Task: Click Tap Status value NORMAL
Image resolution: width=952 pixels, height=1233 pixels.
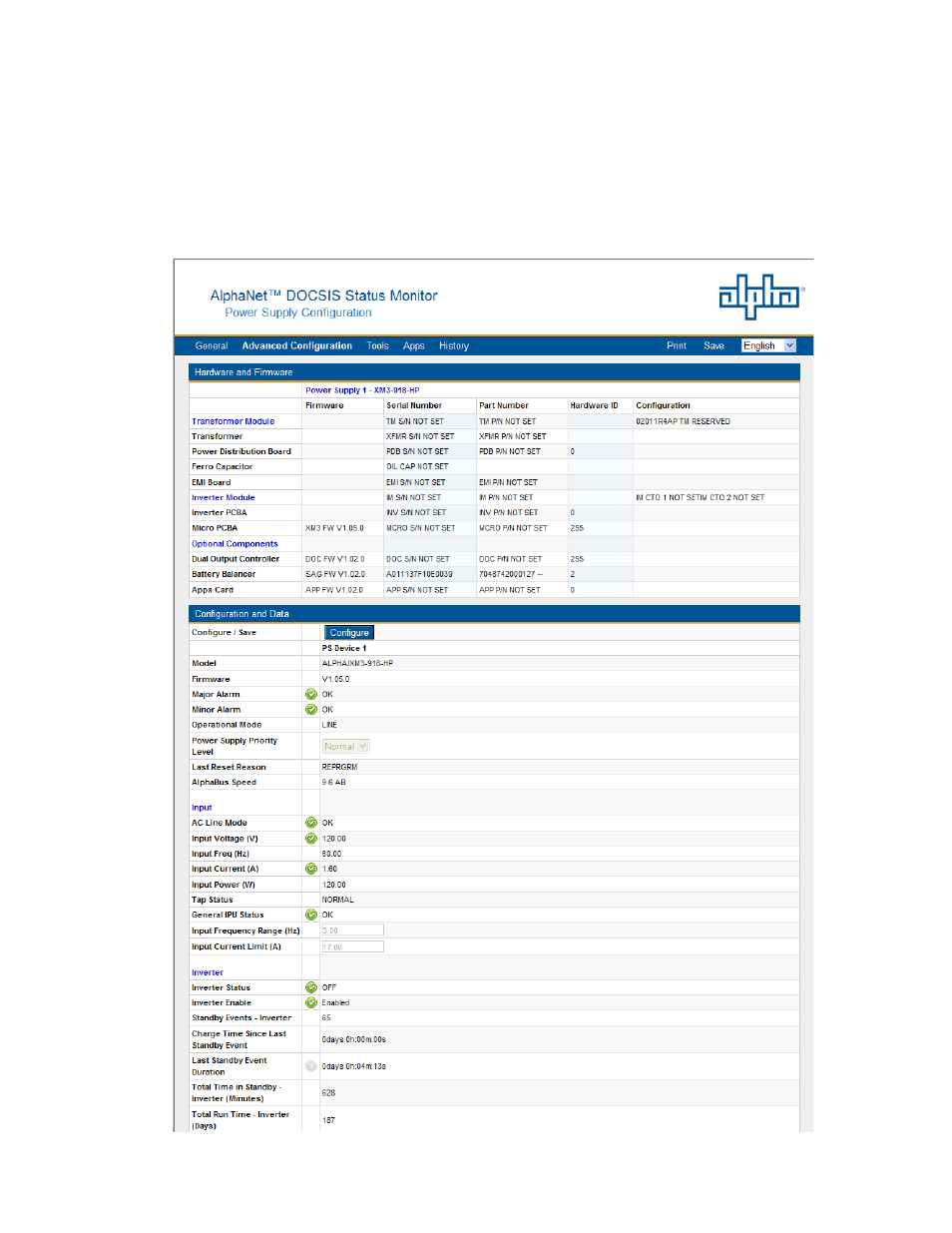Action: [337, 900]
